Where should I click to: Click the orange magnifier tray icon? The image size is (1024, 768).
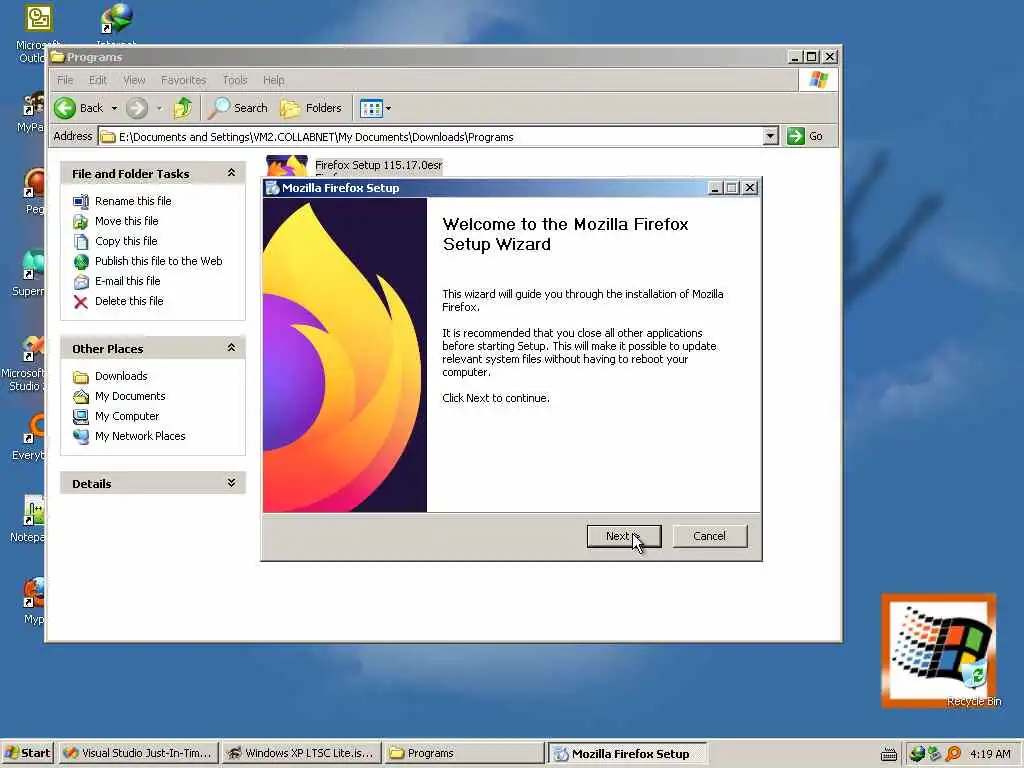coord(953,754)
